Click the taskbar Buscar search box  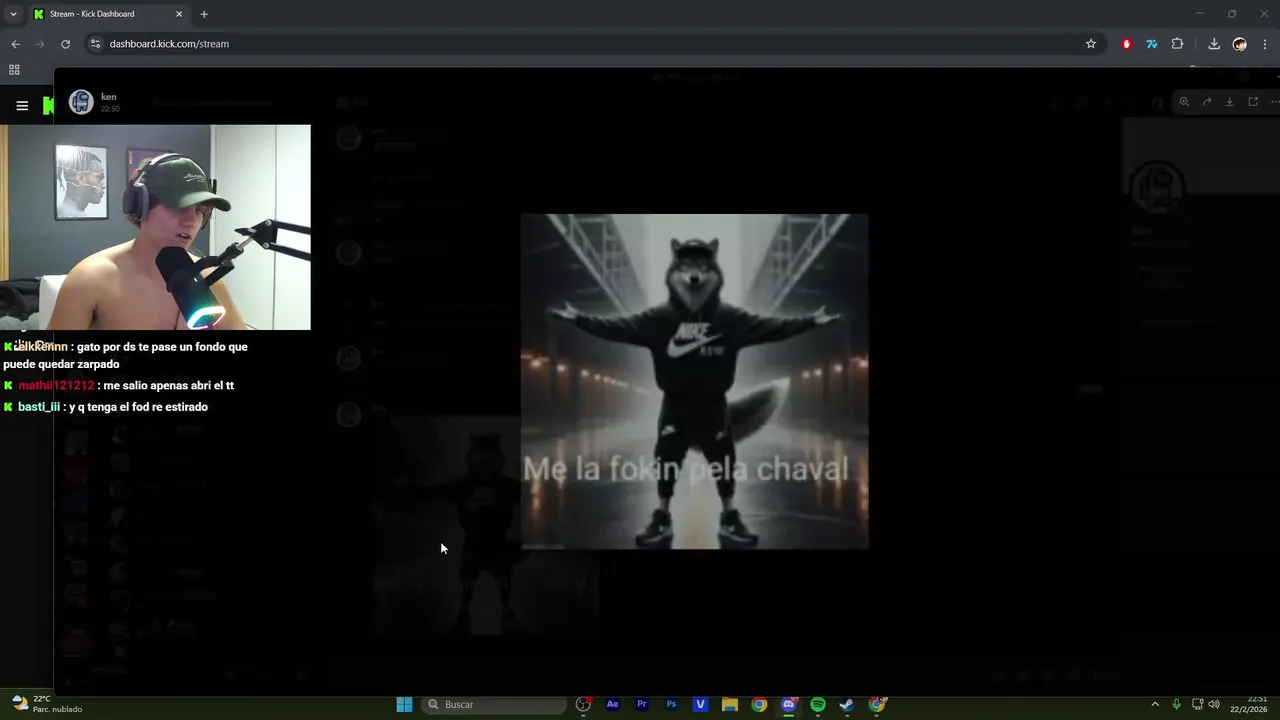tap(494, 704)
